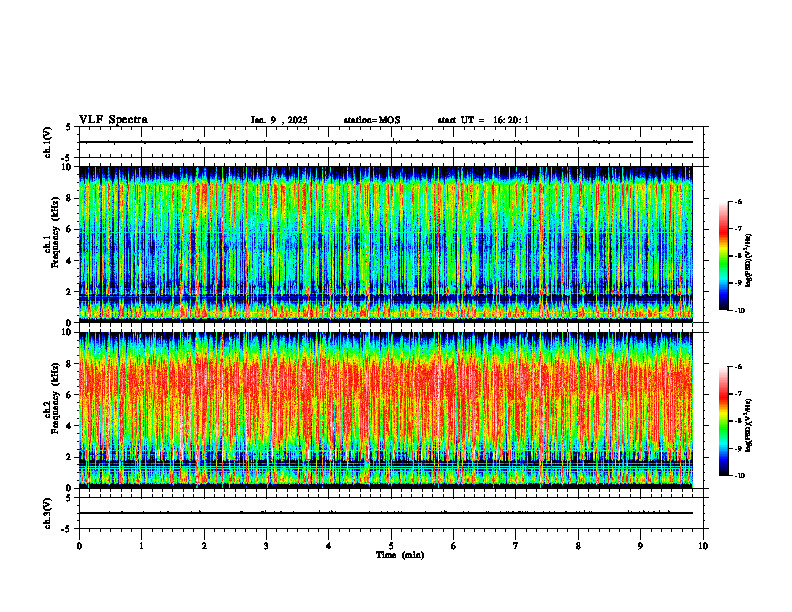Click the time axis tick label "10"
The height and width of the screenshot is (612, 792).
pos(703,546)
